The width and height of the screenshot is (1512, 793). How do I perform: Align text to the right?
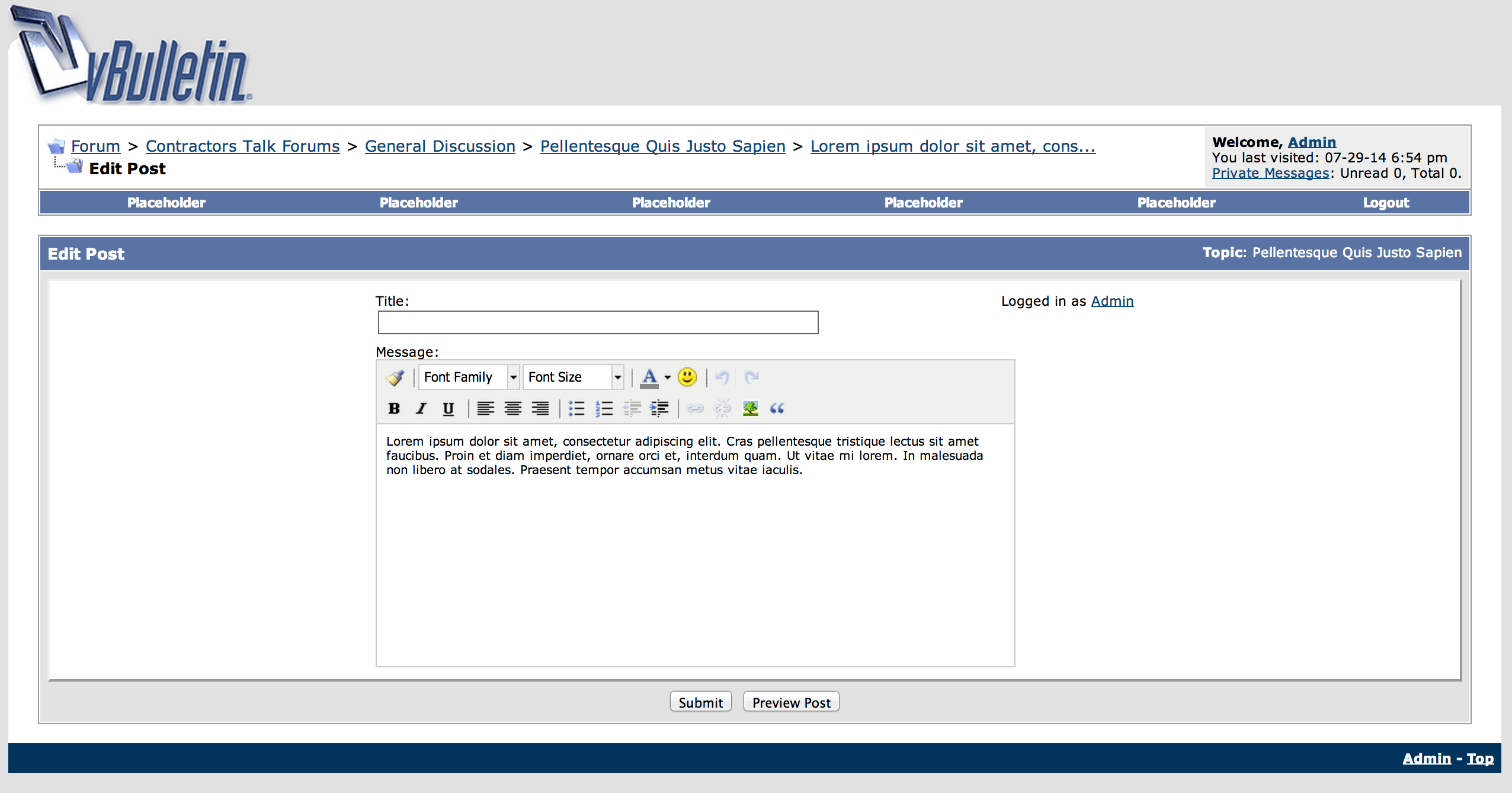(x=540, y=408)
